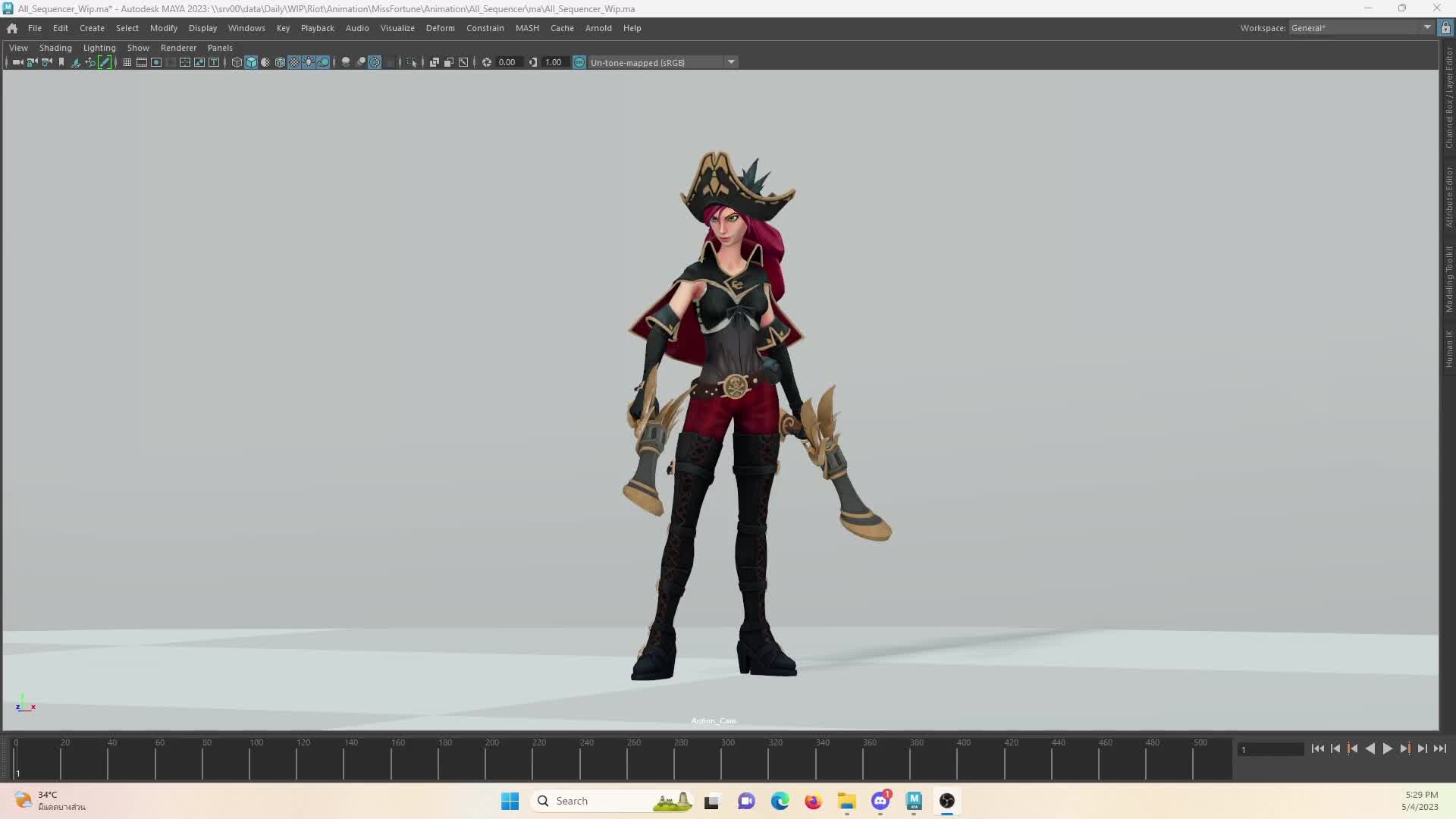Launch OBS Studio from the taskbar

pyautogui.click(x=947, y=802)
